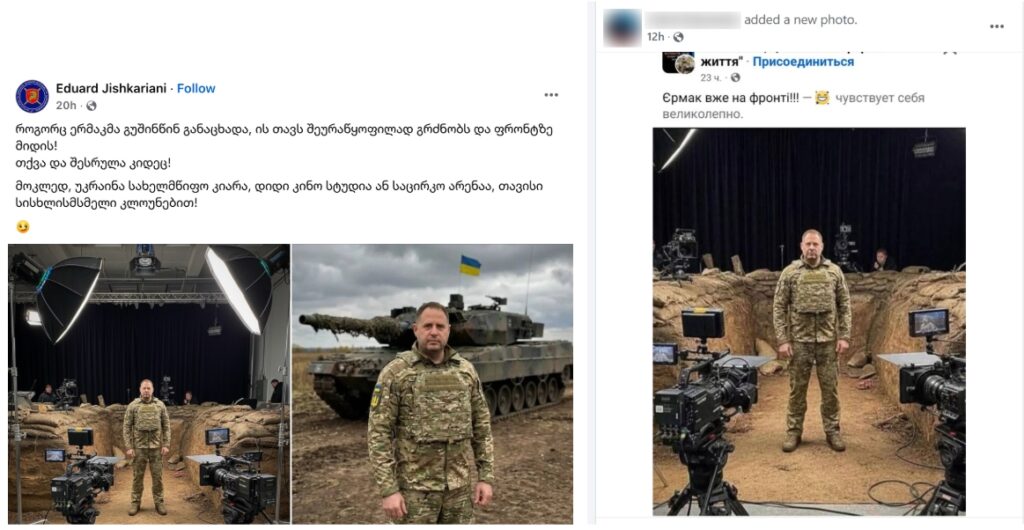1024x530 pixels.
Task: Click the winking emoji in Eduard's post
Action: tap(23, 227)
